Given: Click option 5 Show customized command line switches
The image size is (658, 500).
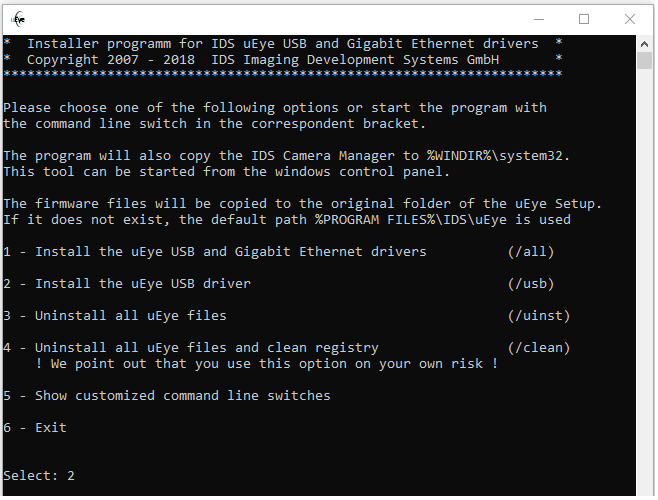Looking at the screenshot, I should coord(167,396).
